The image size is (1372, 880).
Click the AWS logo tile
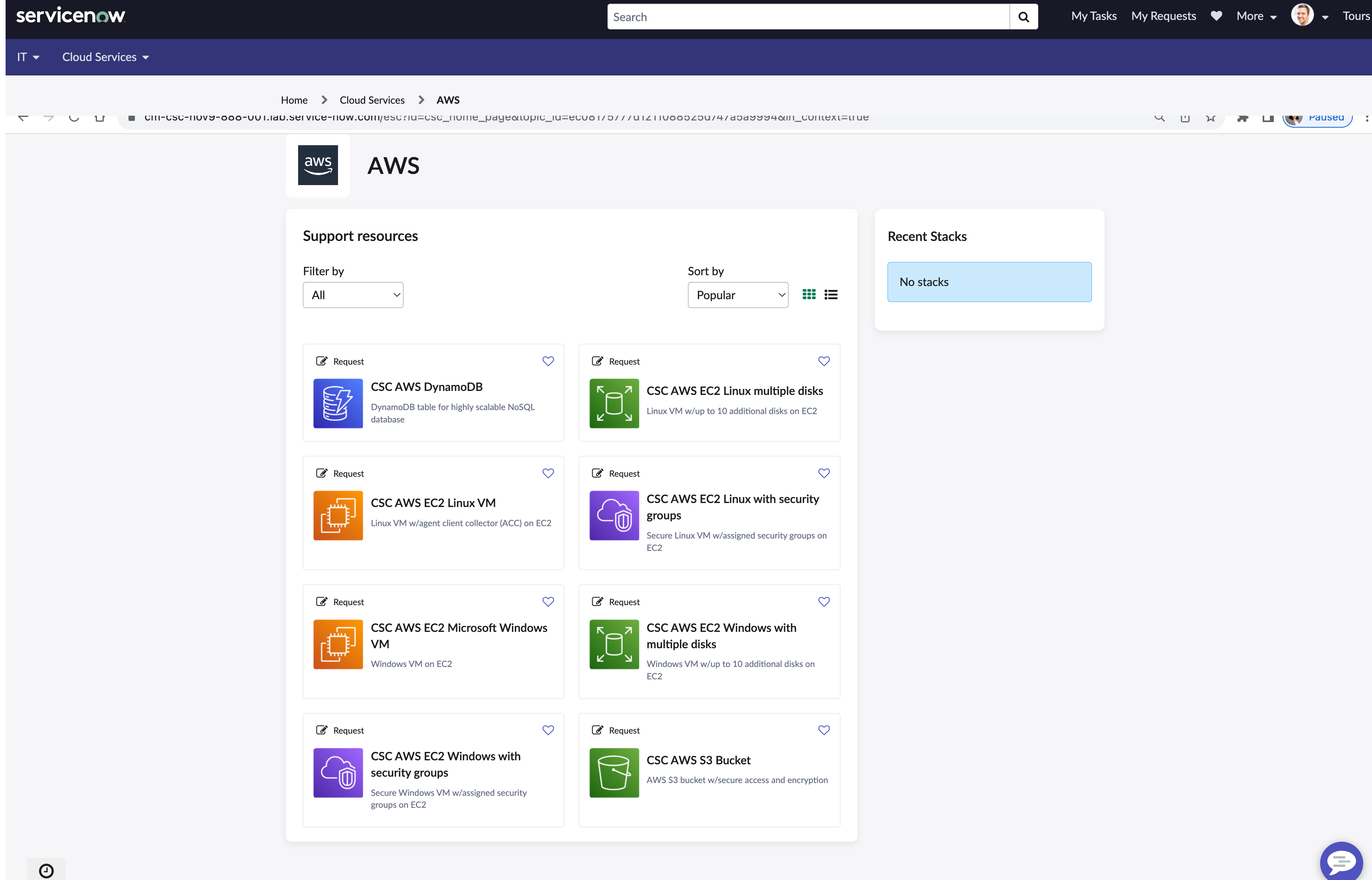click(x=318, y=165)
